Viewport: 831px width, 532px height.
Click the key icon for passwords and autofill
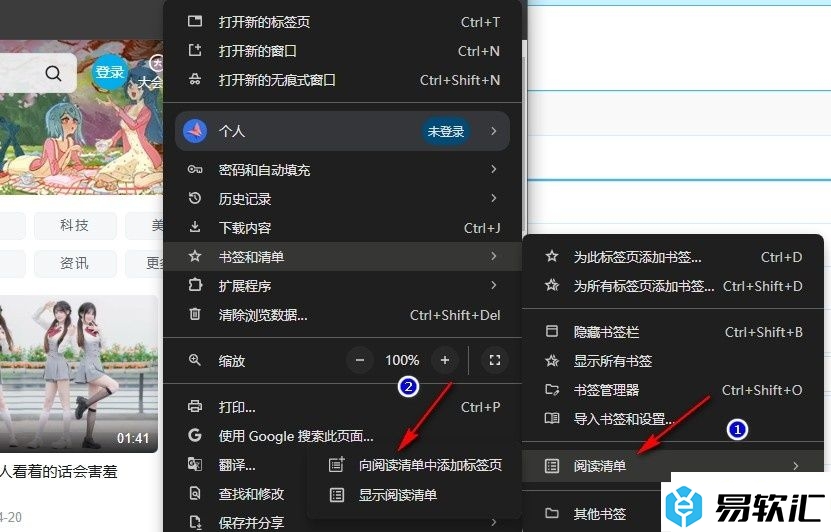point(195,170)
